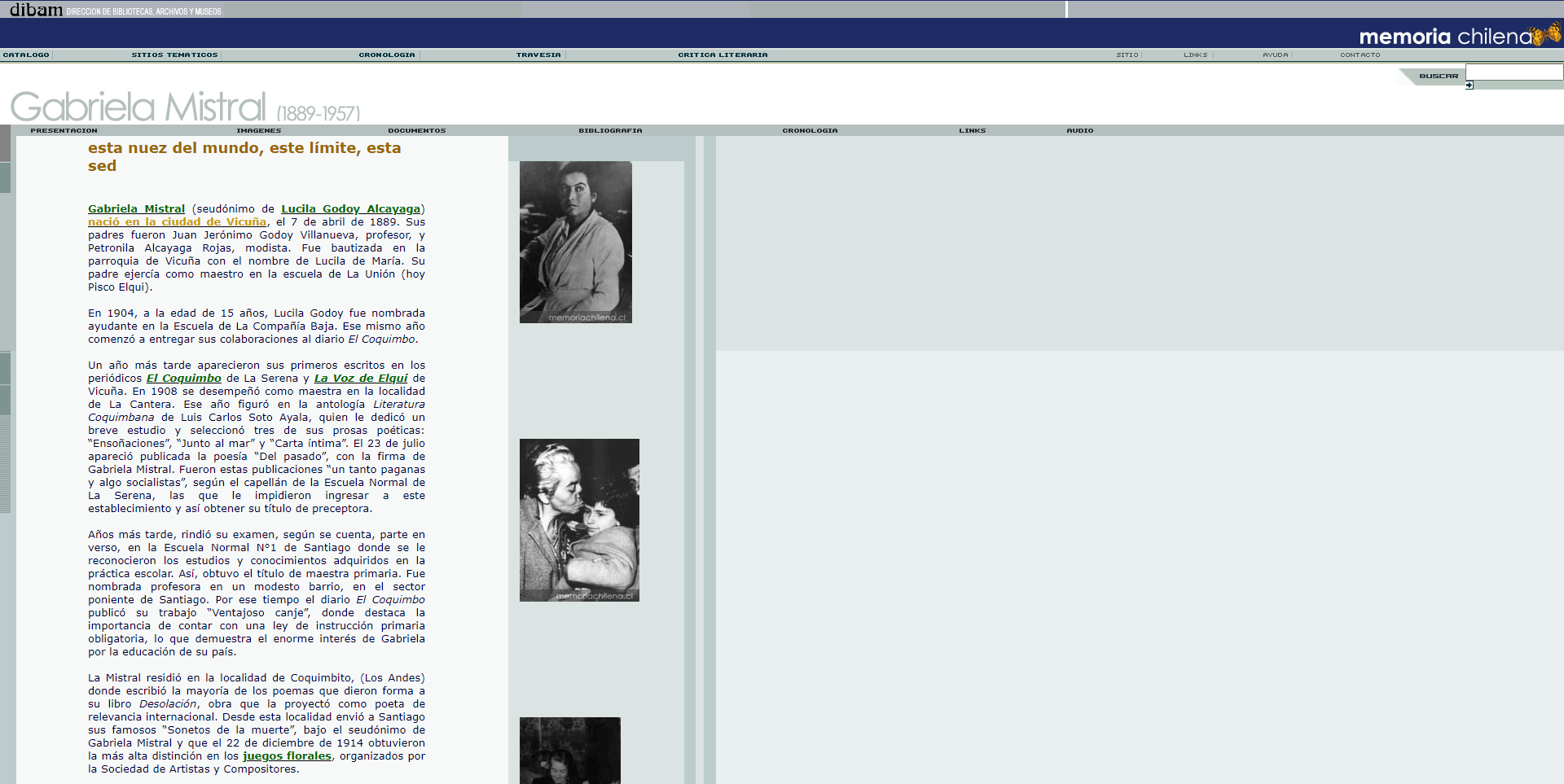Click the Lucila Godoy Alcayaga link
Image resolution: width=1564 pixels, height=784 pixels.
(x=350, y=209)
